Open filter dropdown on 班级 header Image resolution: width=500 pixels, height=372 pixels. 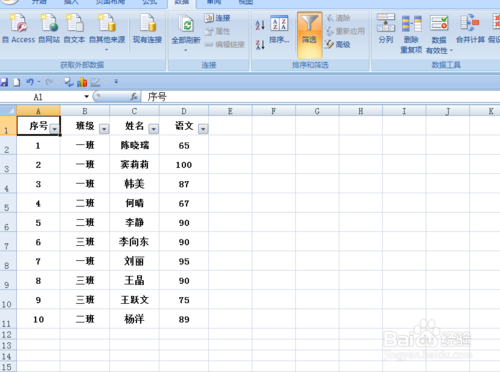pyautogui.click(x=104, y=129)
